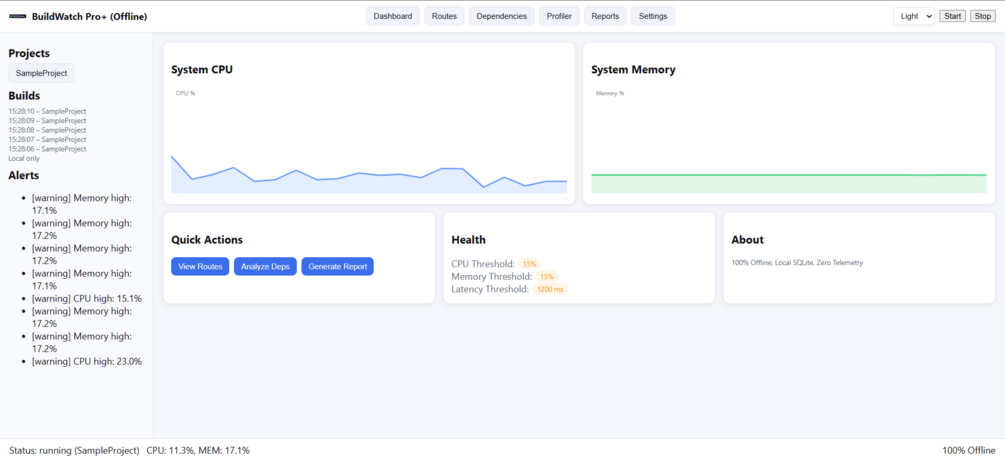This screenshot has height=461, width=1005.
Task: Click the Stop button
Action: click(x=983, y=16)
